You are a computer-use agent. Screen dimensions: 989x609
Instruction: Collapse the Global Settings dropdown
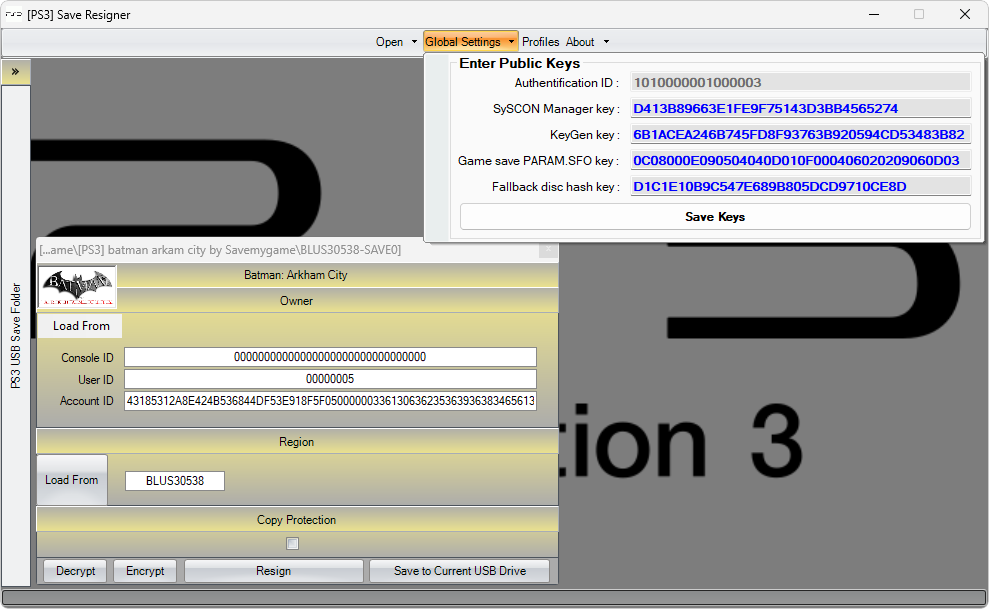tap(511, 42)
